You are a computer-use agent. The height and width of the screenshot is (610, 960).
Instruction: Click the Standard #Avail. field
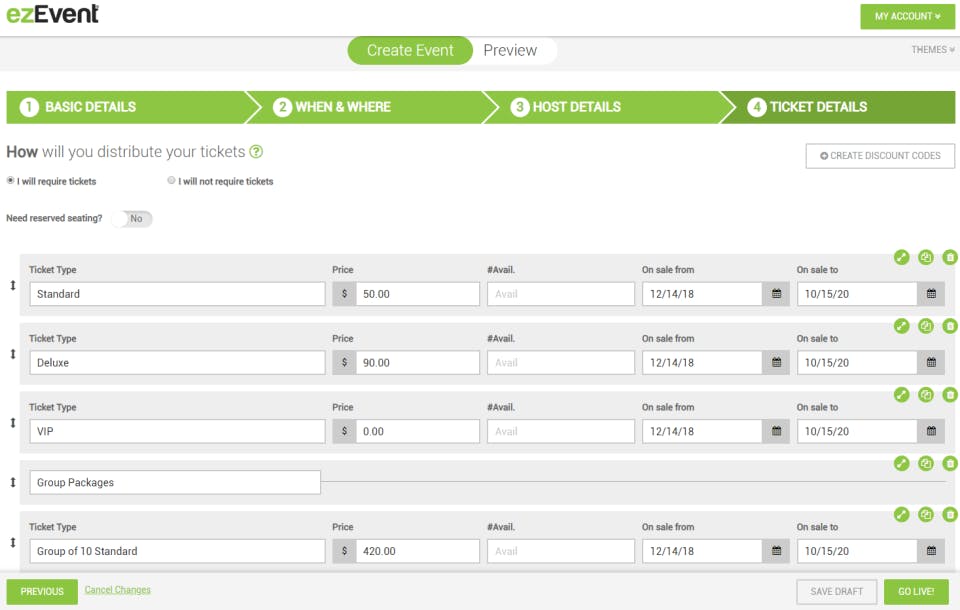[561, 294]
